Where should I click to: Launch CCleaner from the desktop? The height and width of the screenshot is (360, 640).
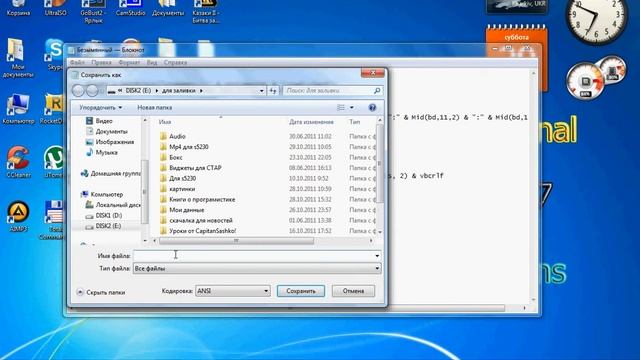point(18,162)
